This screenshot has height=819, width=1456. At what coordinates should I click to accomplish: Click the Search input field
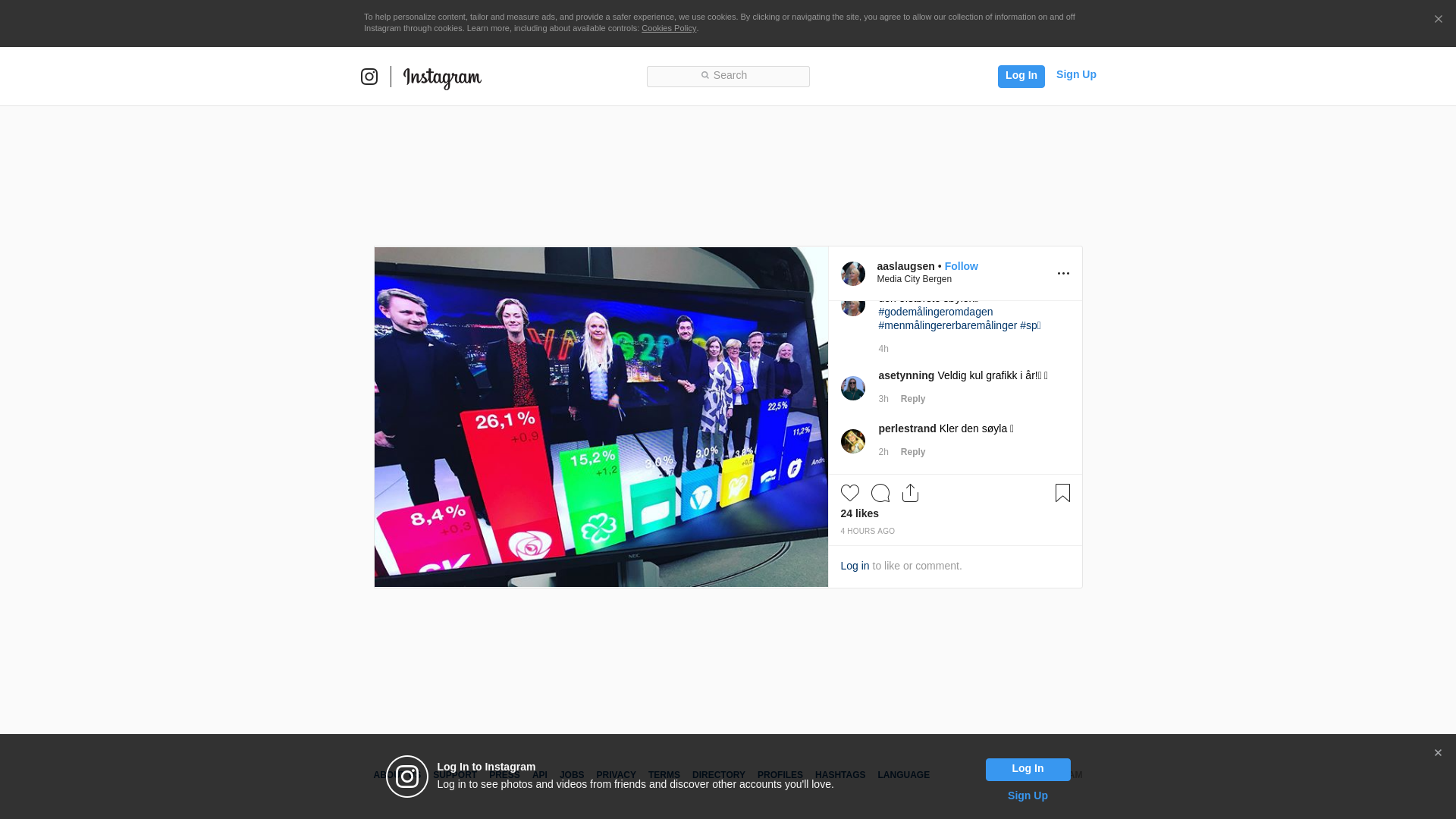click(728, 76)
